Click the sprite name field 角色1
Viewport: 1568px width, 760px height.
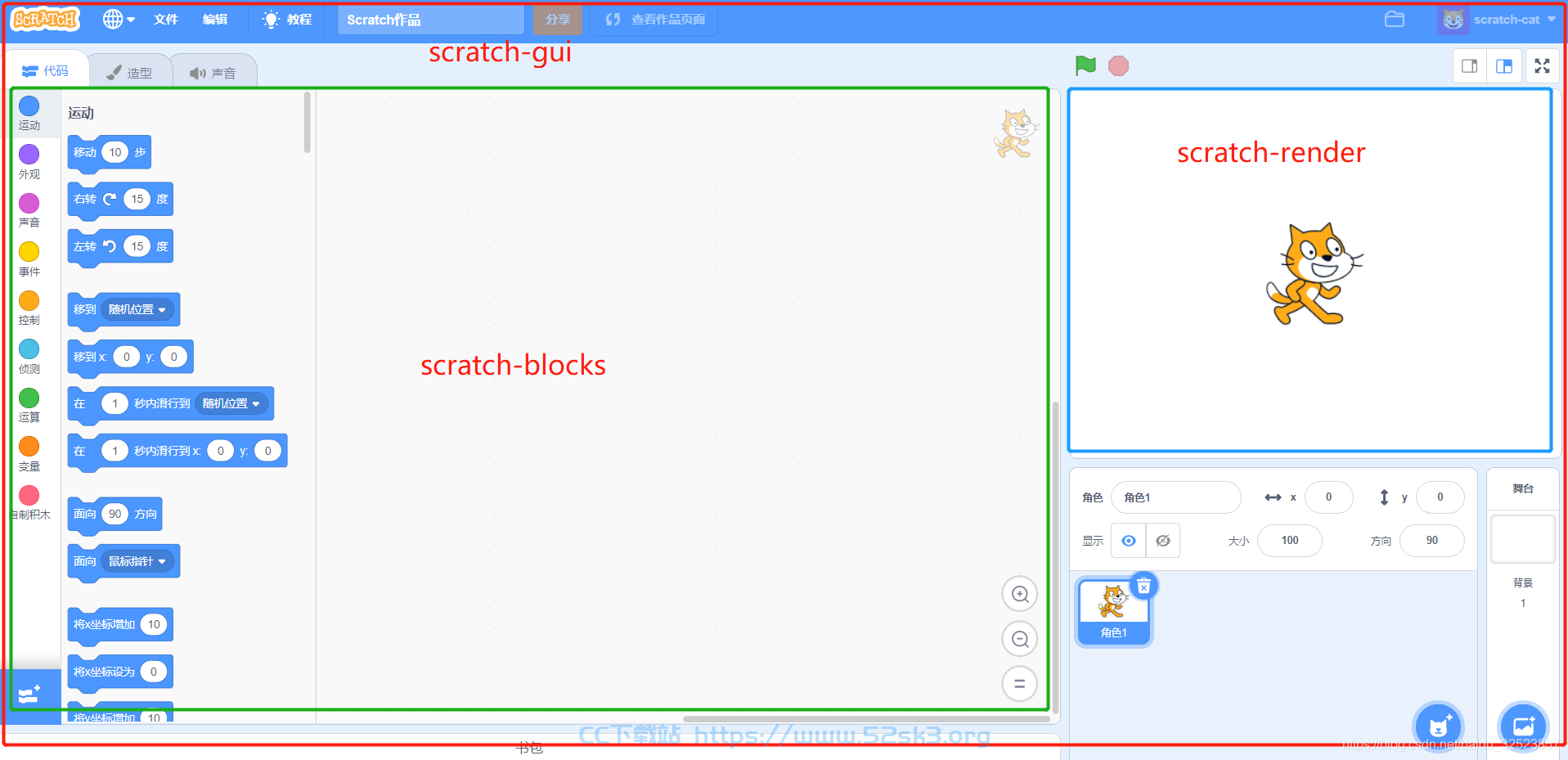point(1176,497)
